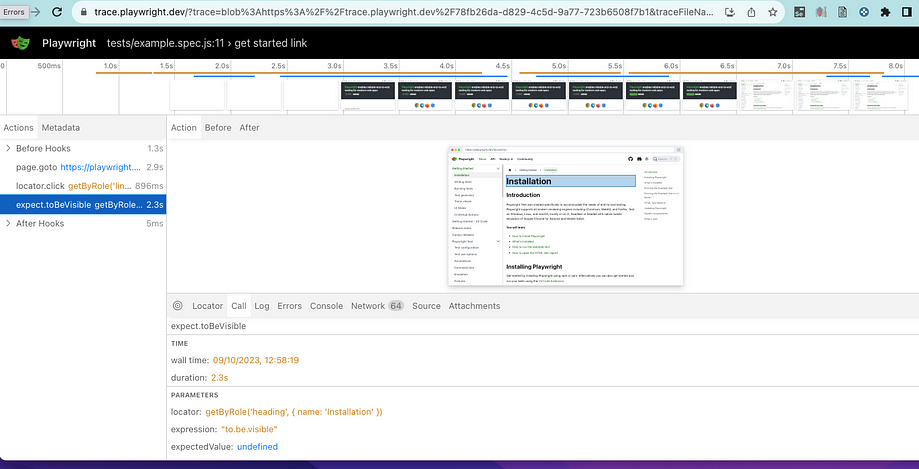Viewport: 919px width, 469px height.
Task: Click the Playwright masks logo
Action: [x=21, y=43]
